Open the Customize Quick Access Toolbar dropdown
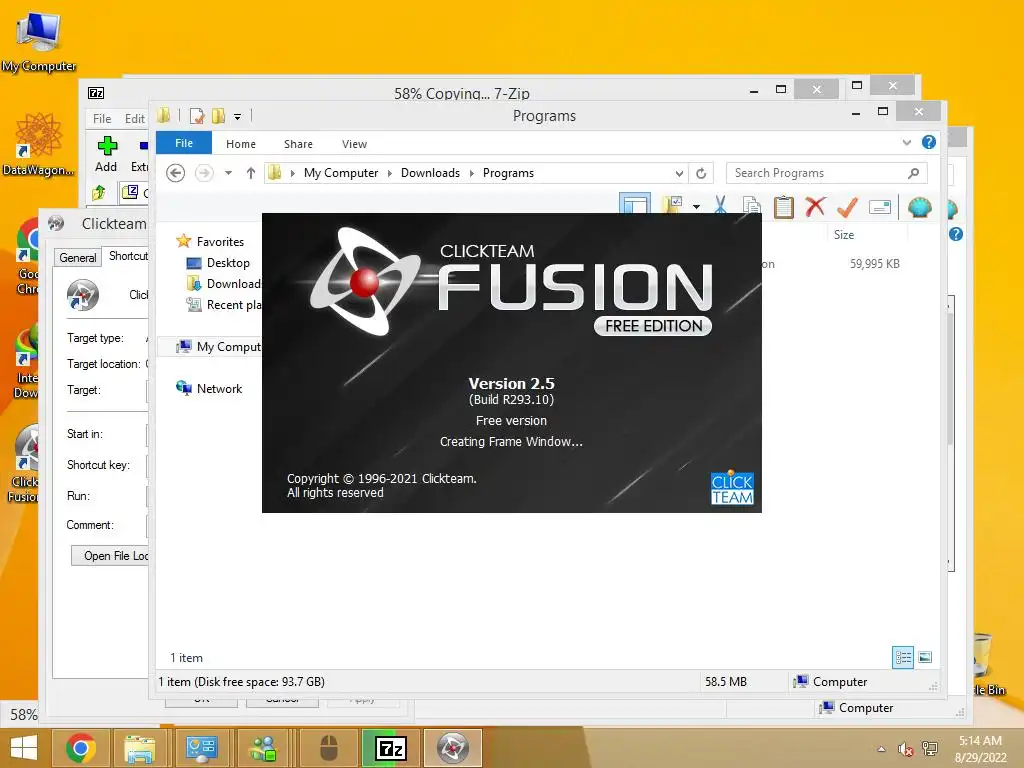1024x768 pixels. click(x=238, y=117)
